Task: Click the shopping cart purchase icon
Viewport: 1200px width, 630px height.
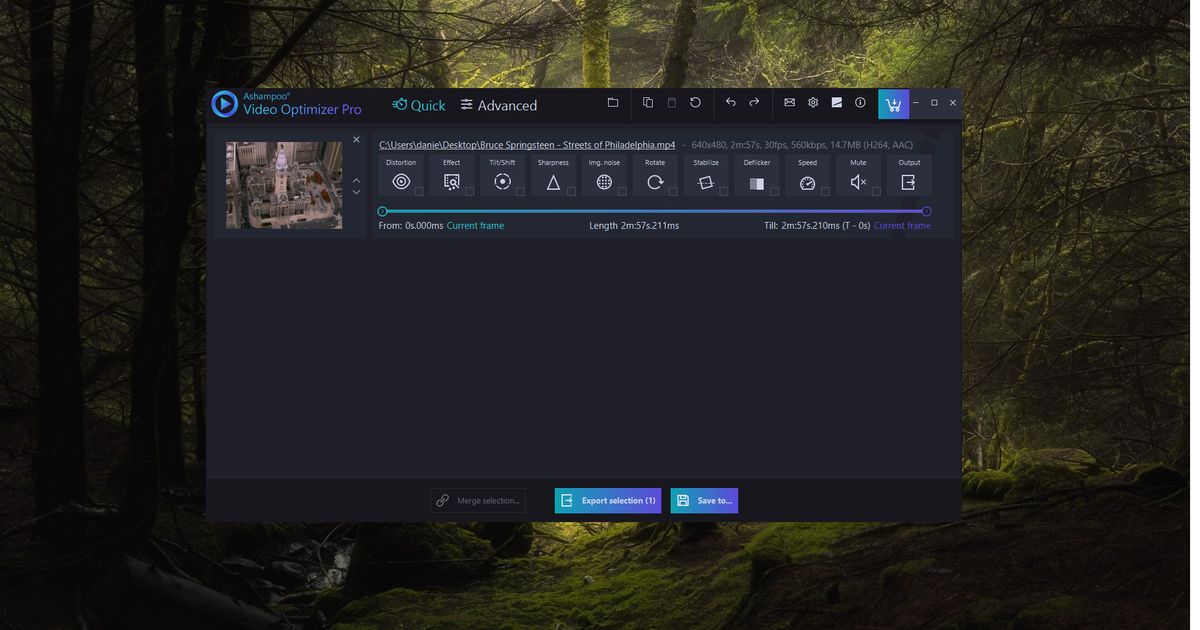Action: point(893,102)
